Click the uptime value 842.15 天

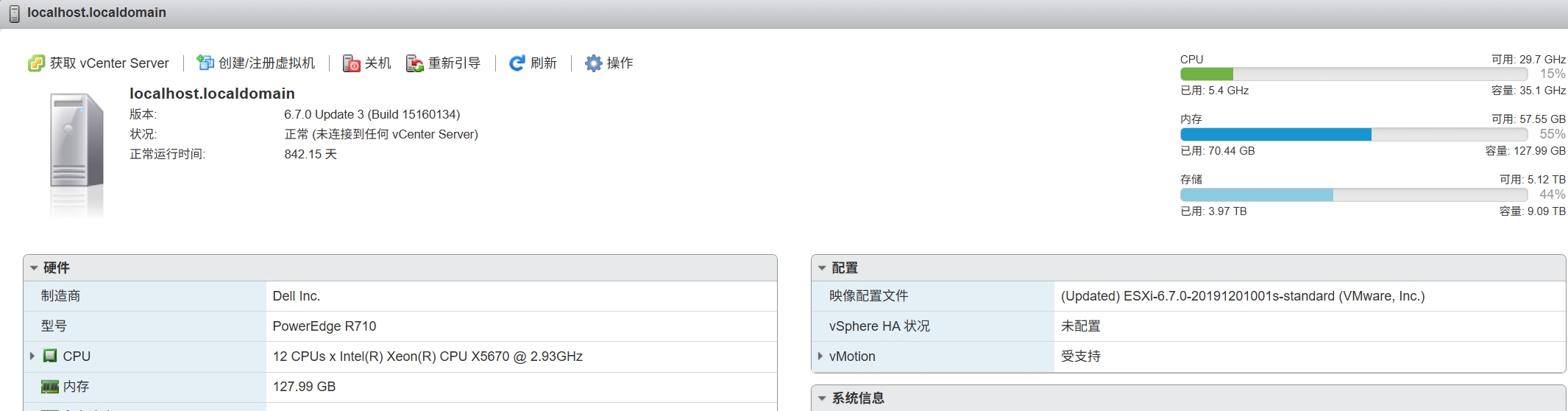311,154
